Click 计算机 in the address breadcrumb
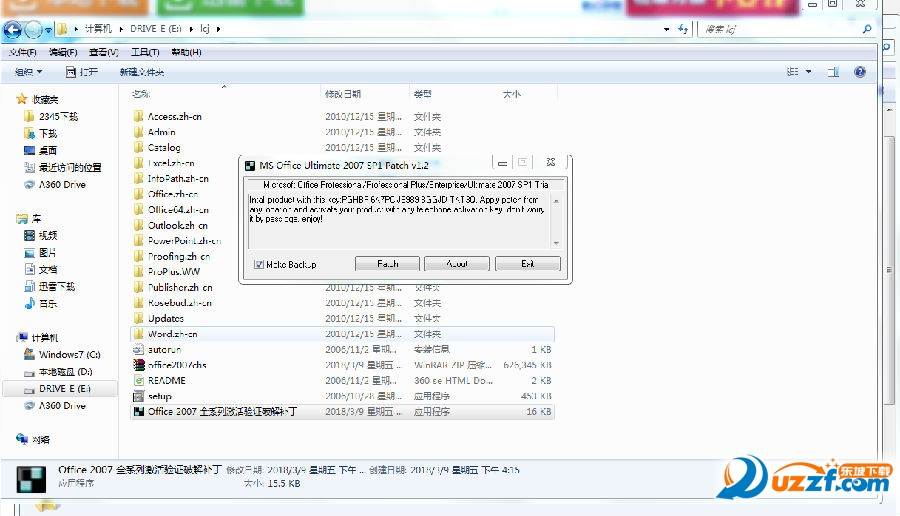 [98, 29]
